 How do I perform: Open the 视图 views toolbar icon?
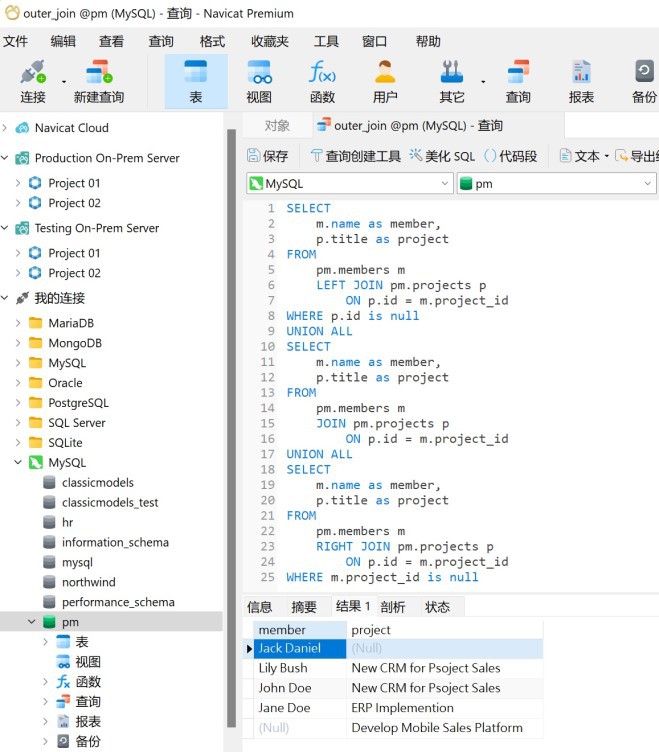point(259,82)
